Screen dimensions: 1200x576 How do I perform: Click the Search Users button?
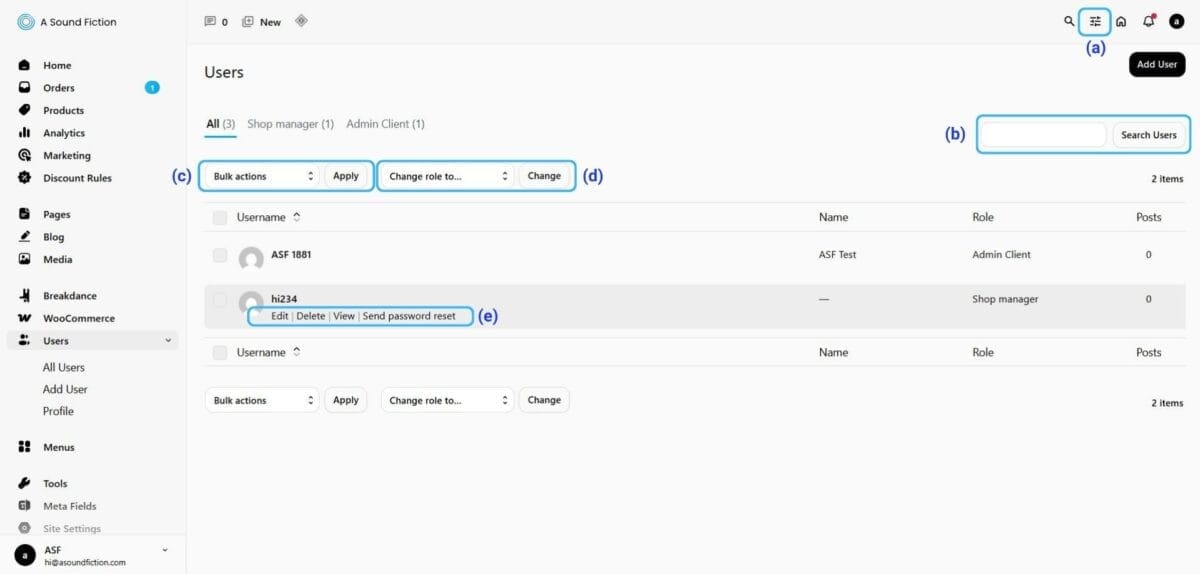1148,135
